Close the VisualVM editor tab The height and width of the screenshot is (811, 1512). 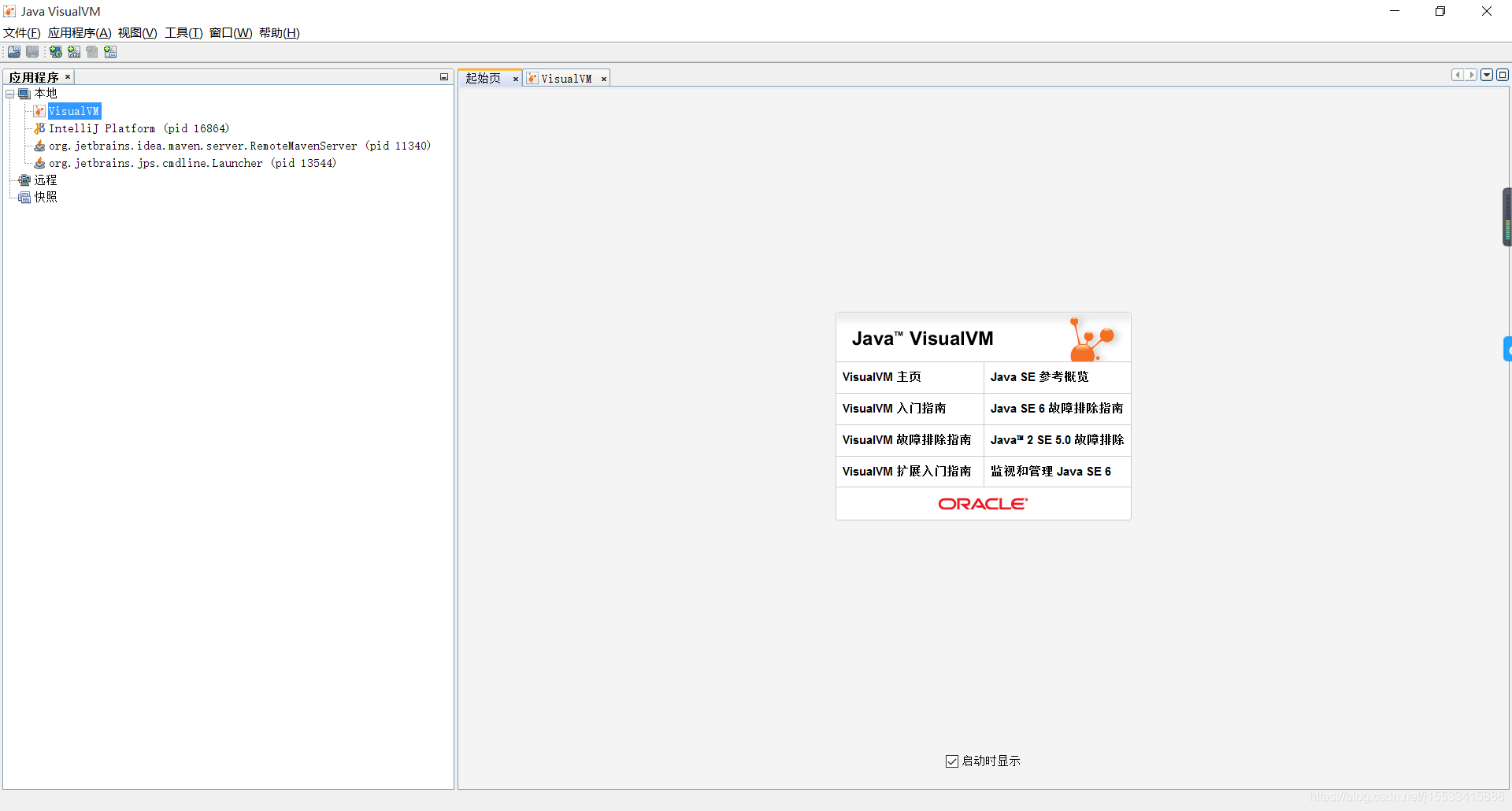tap(604, 79)
